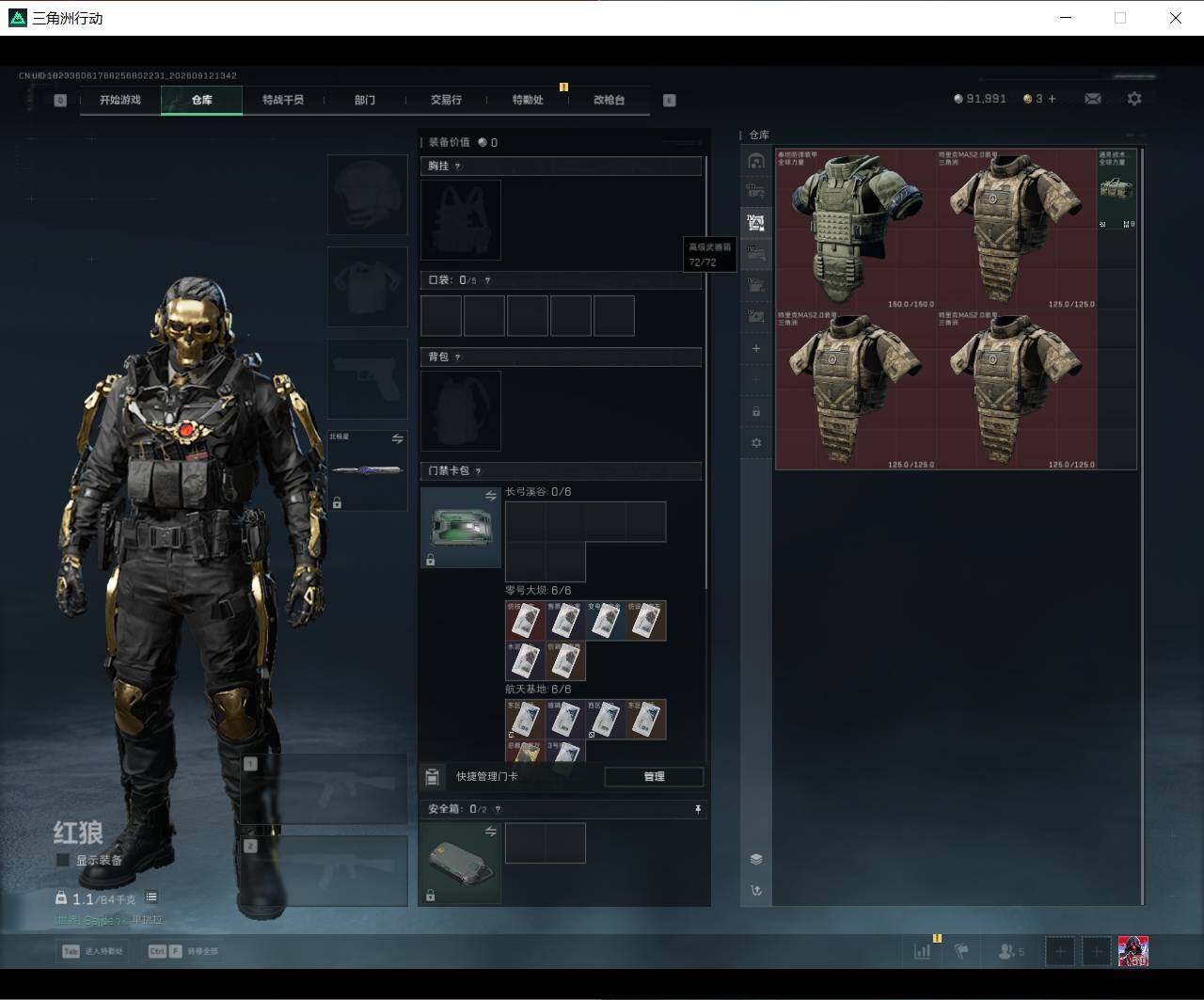
Task: Click the warehouse vertical scrollbar
Action: 1143,527
